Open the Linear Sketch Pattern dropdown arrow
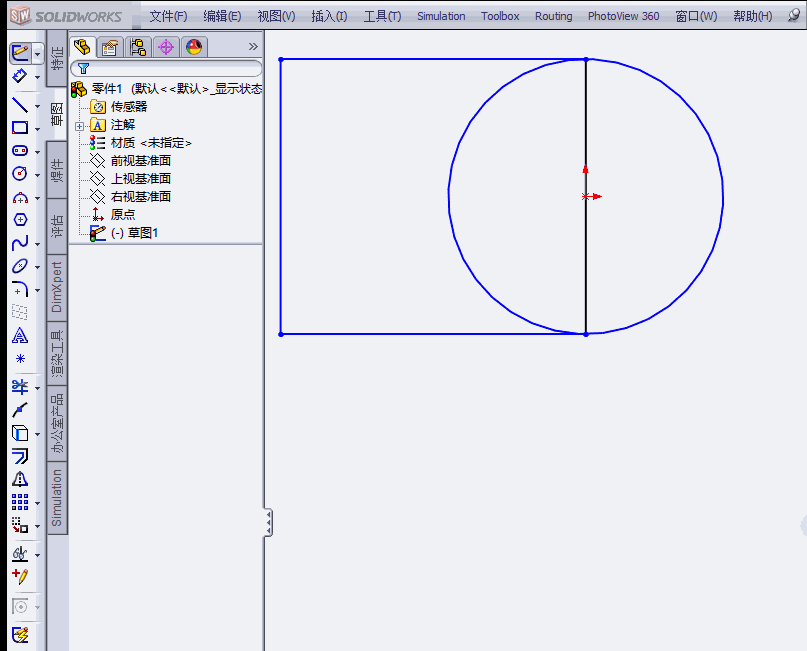Viewport: 807px width, 651px height. pos(38,503)
